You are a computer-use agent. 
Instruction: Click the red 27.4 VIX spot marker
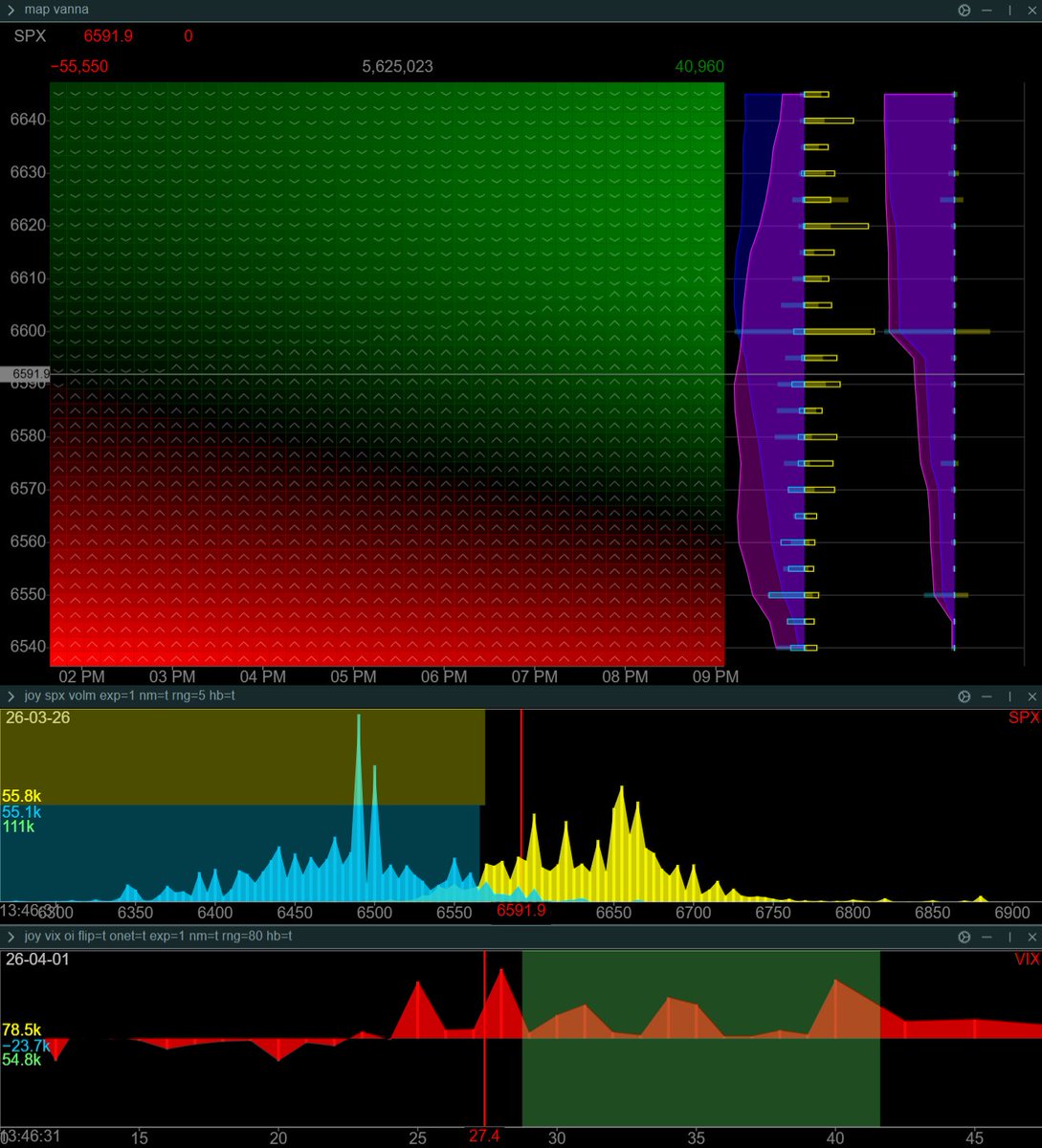[484, 1136]
